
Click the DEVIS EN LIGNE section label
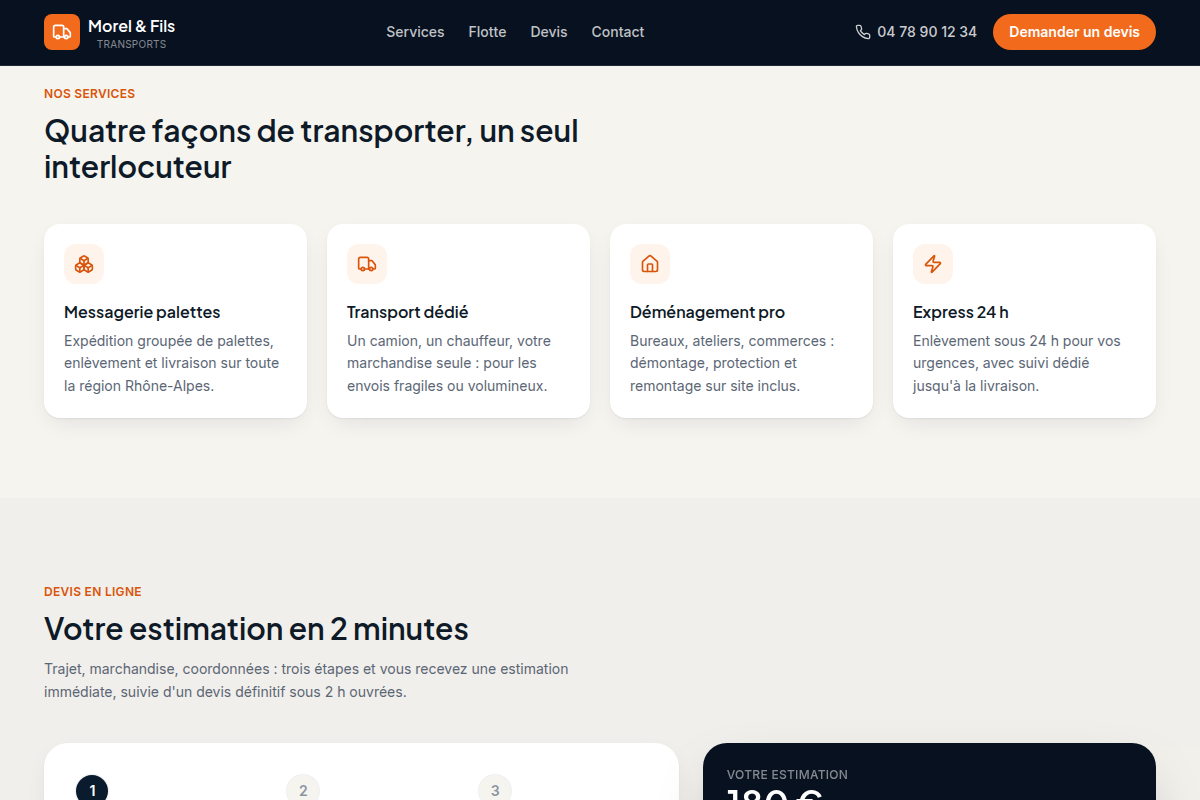93,592
